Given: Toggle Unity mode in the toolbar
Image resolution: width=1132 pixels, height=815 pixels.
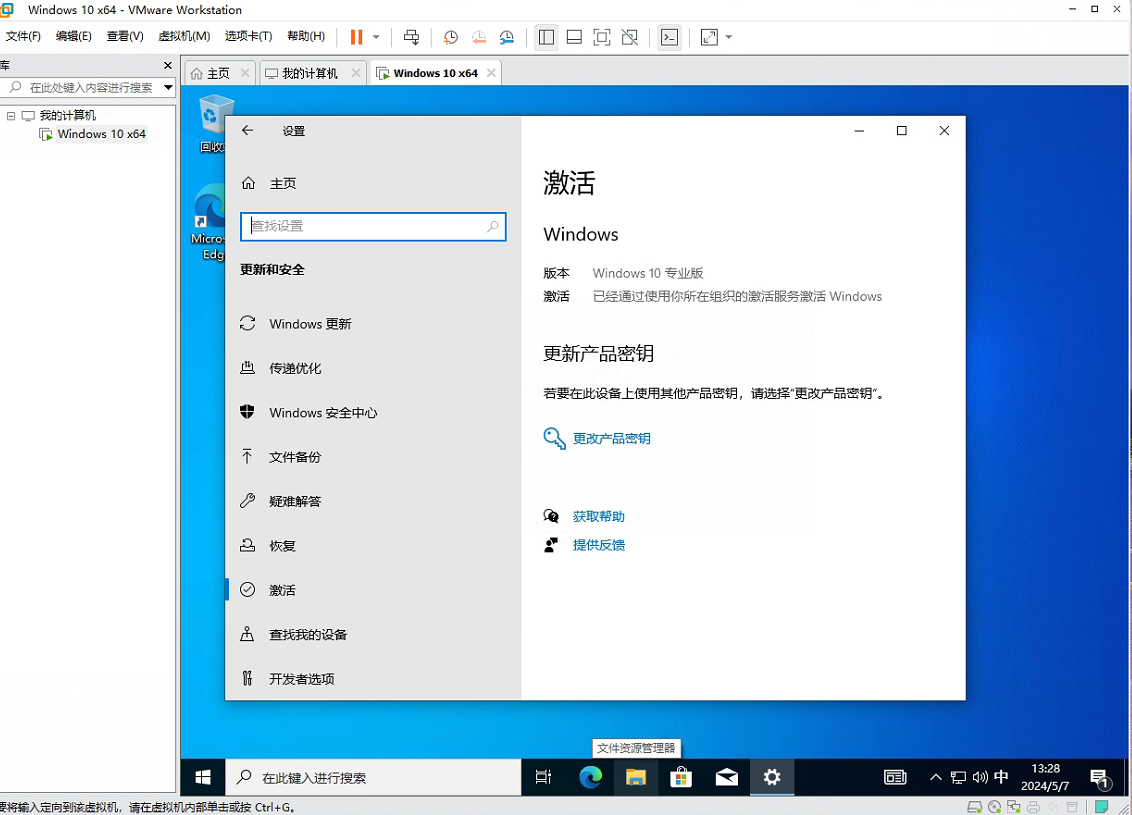Looking at the screenshot, I should [x=630, y=37].
